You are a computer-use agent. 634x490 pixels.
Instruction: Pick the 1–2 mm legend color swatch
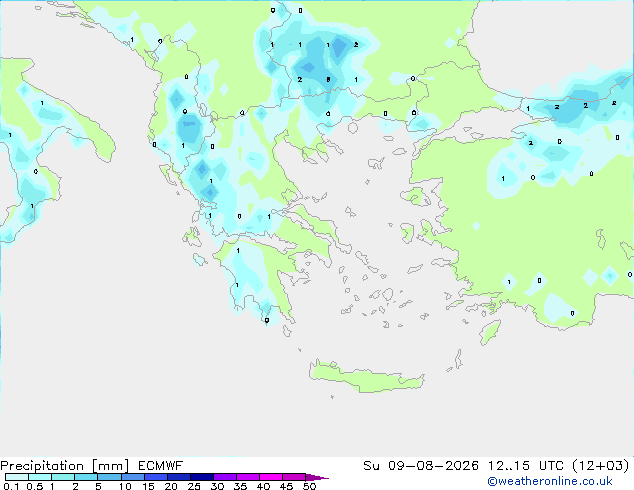click(63, 477)
